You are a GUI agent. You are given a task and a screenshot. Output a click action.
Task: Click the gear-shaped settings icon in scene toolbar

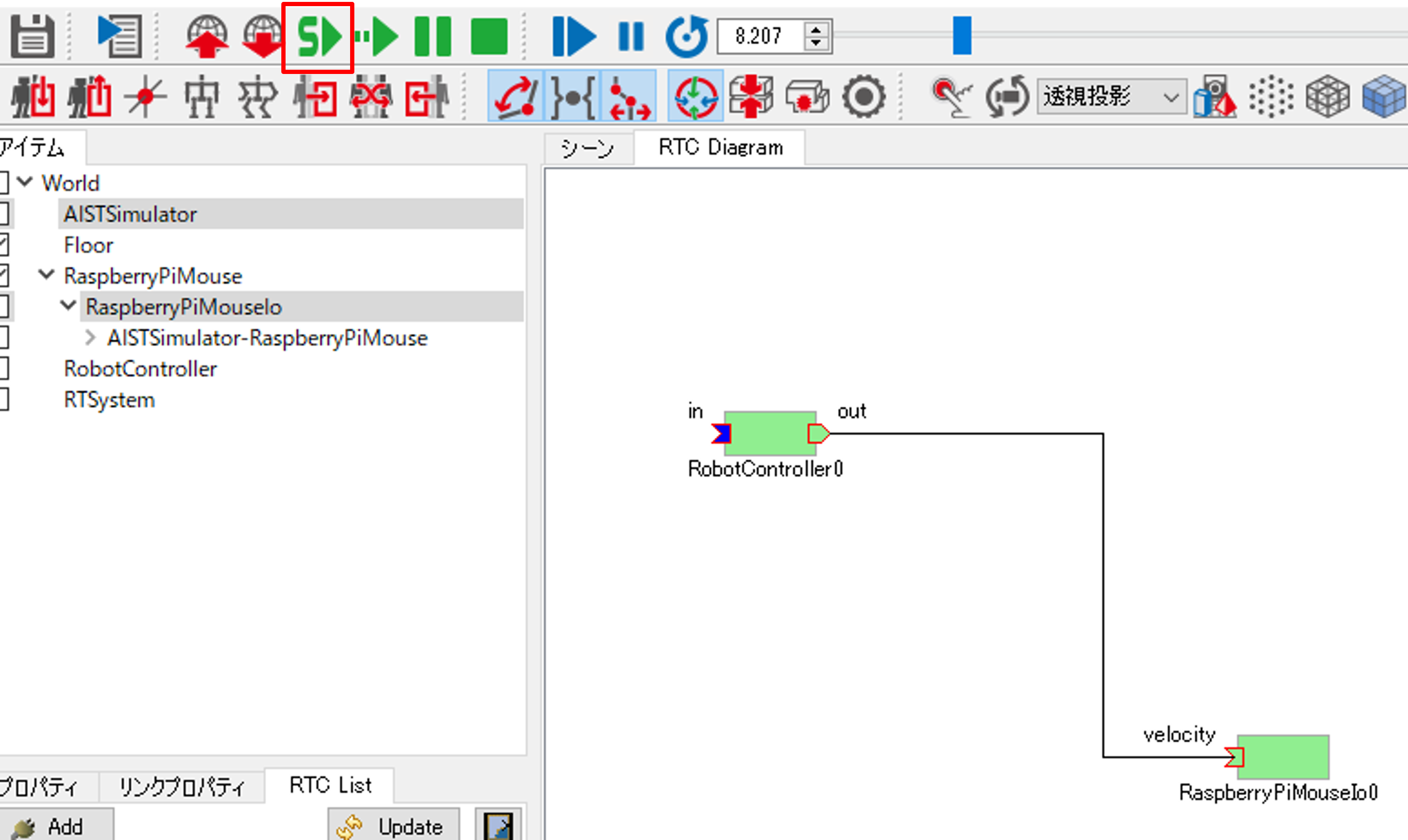863,97
